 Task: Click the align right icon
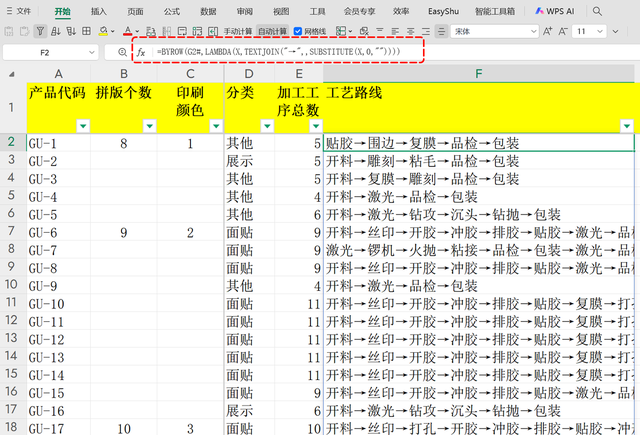pyautogui.click(x=426, y=31)
